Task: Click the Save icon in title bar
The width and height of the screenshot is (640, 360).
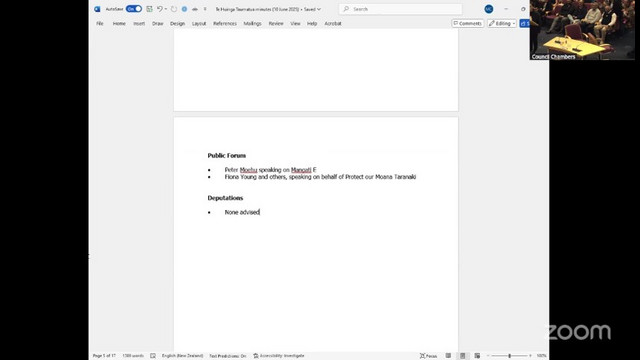Action: pyautogui.click(x=149, y=9)
